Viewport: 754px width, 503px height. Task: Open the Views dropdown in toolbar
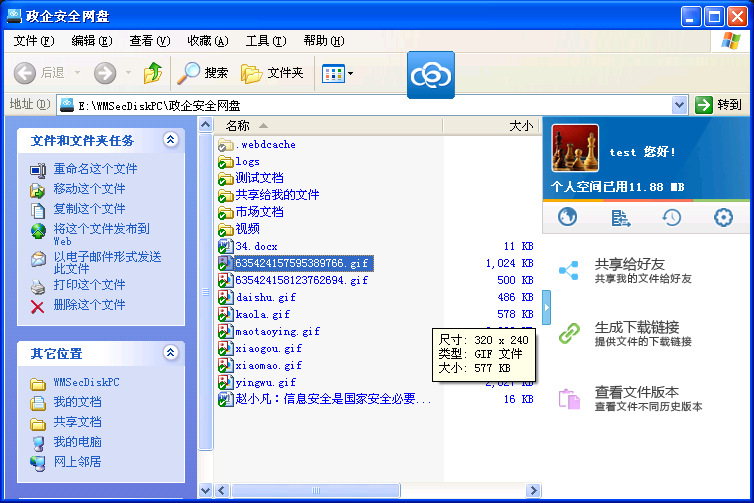tap(337, 73)
